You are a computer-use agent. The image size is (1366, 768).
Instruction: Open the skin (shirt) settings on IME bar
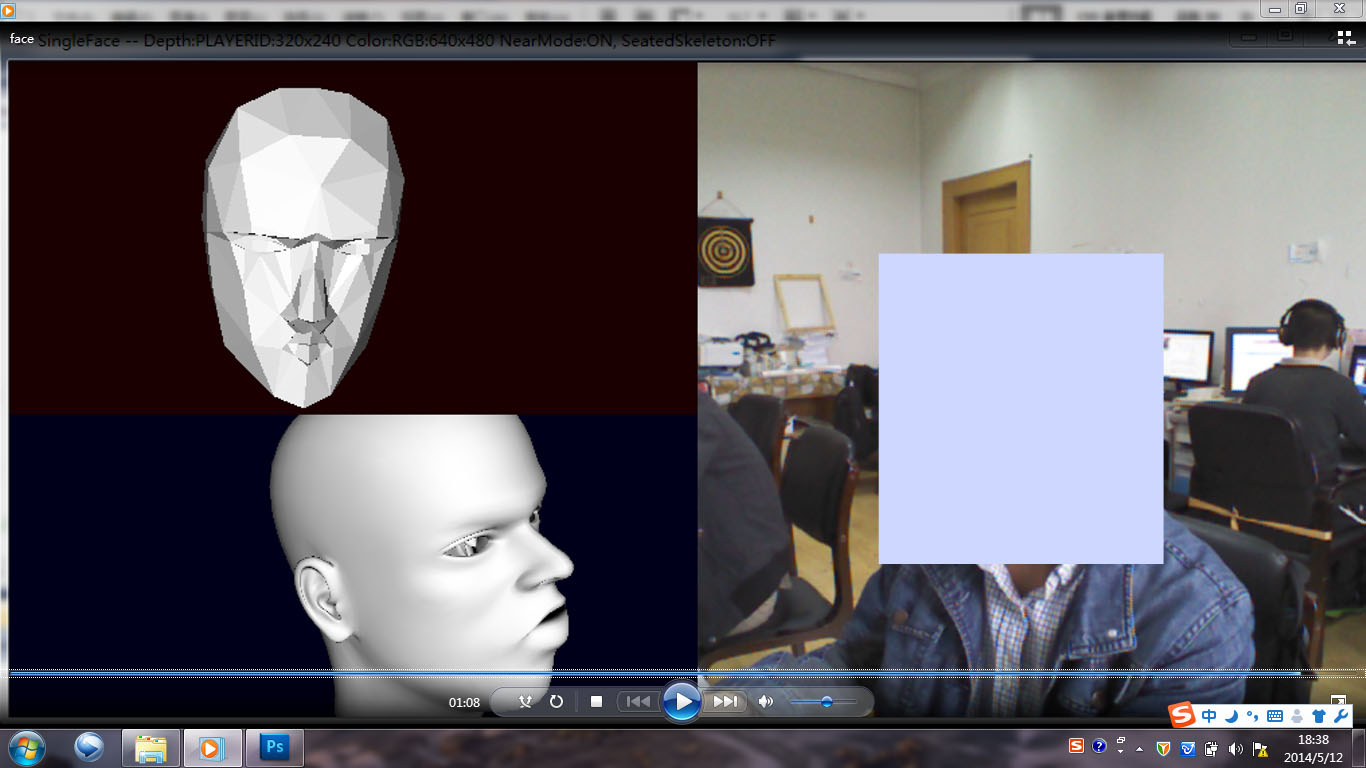pos(1319,716)
